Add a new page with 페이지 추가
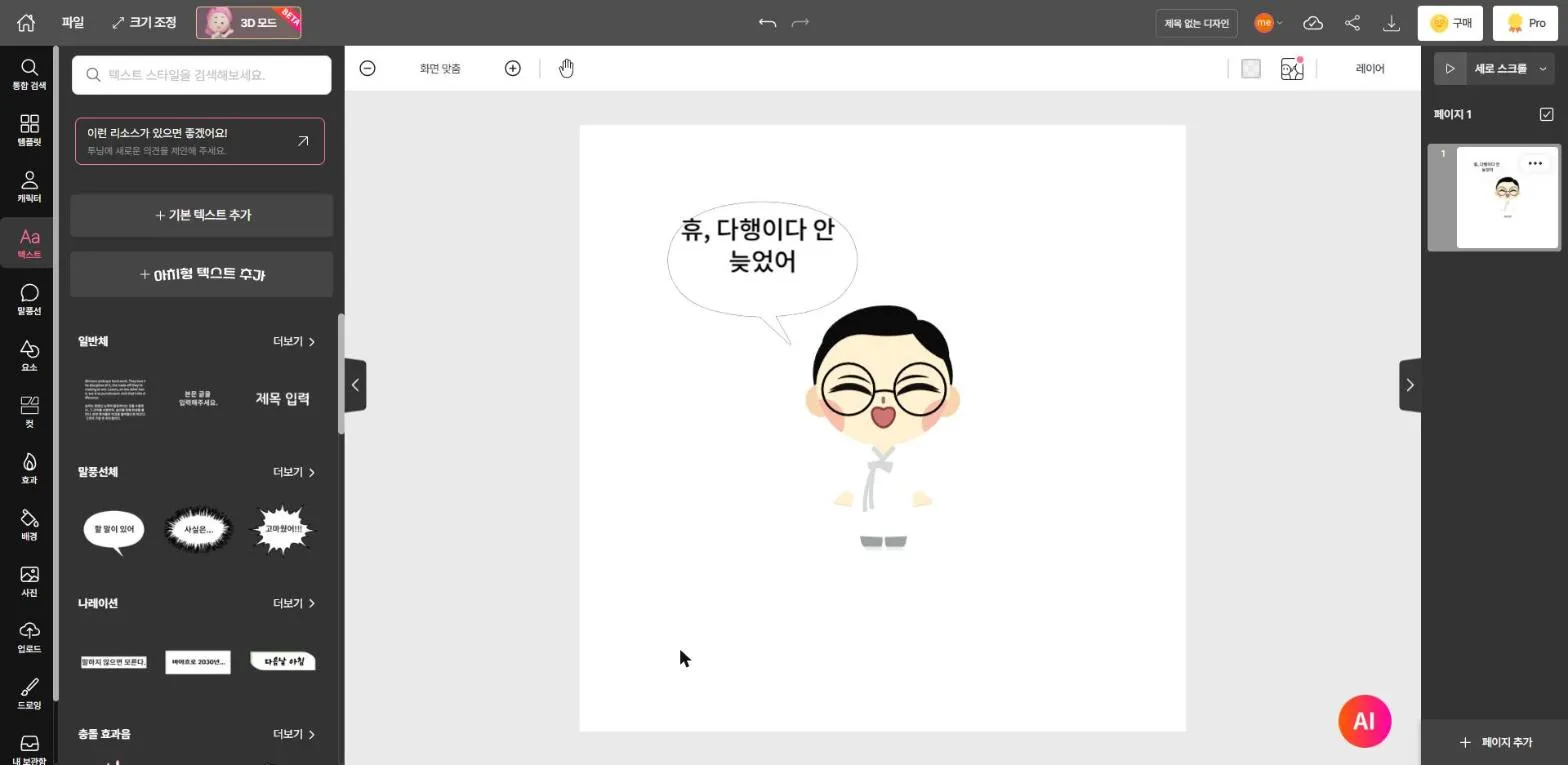This screenshot has height=765, width=1568. tap(1495, 742)
